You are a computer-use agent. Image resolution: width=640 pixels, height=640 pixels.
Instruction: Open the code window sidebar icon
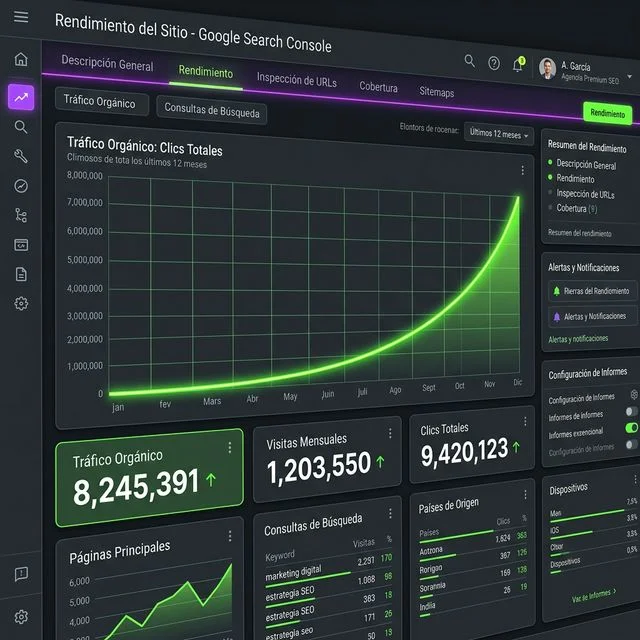(x=21, y=245)
